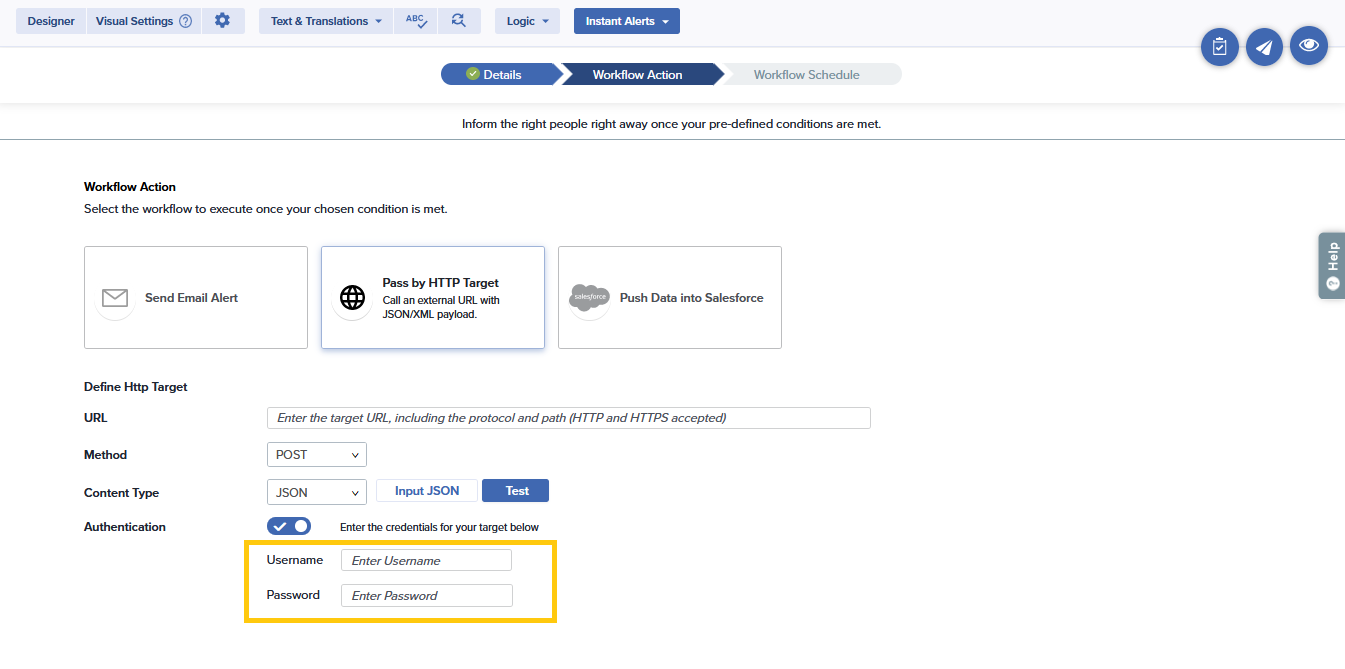The image size is (1345, 669).
Task: Open the side Help tab
Action: (x=1331, y=266)
